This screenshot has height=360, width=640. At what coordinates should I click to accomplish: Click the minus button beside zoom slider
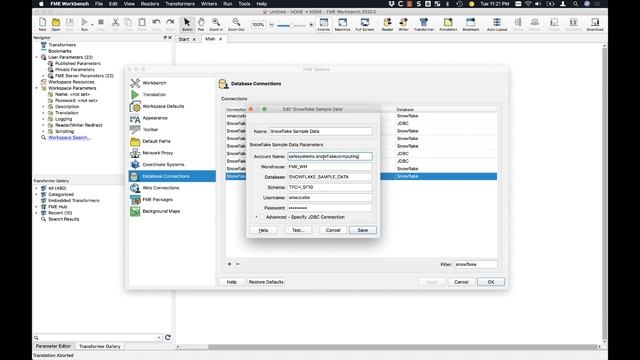[x=271, y=25]
